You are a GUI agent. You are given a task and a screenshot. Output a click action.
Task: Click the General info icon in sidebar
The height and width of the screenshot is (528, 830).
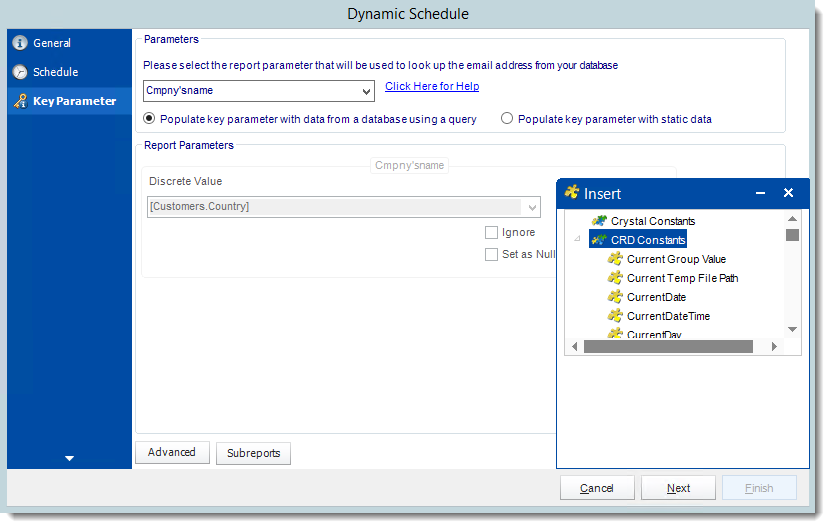pos(20,43)
